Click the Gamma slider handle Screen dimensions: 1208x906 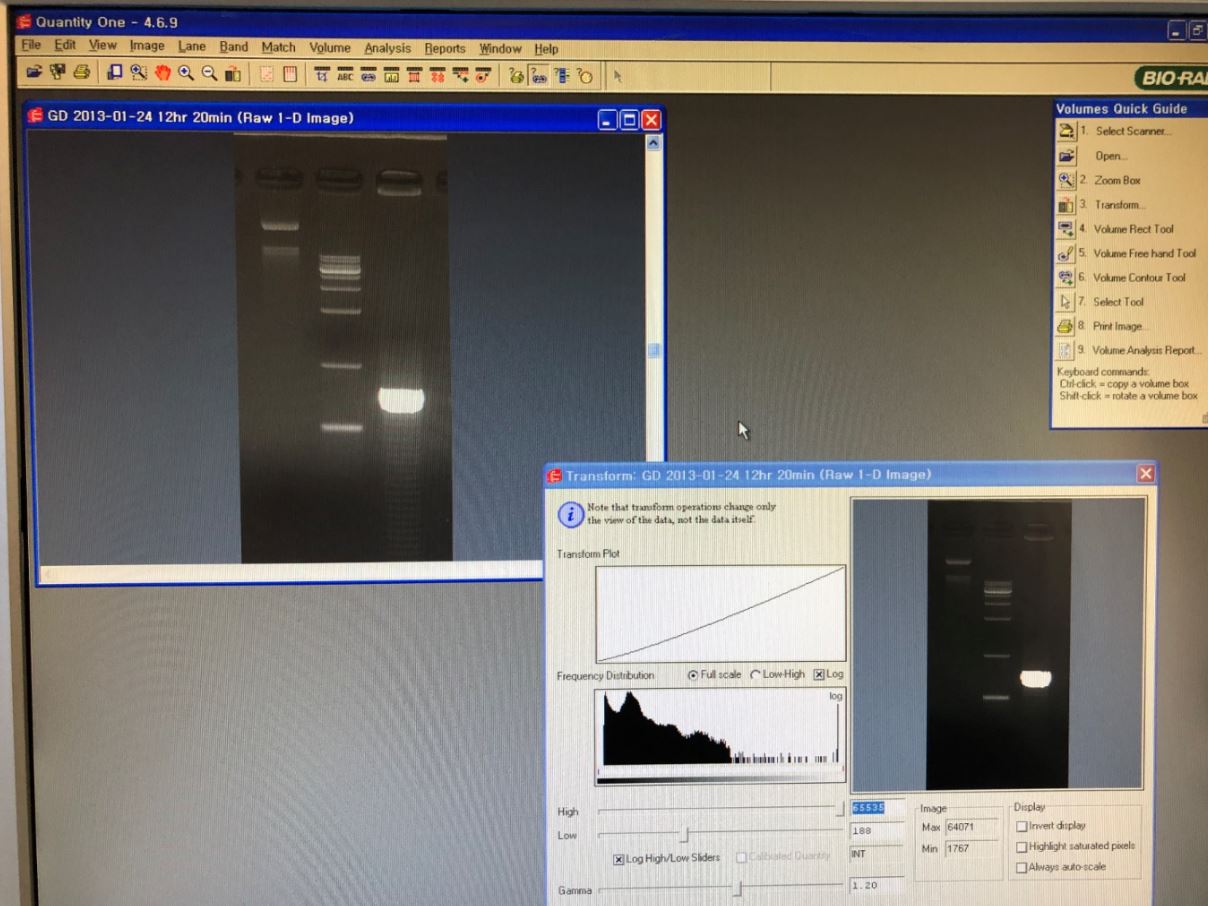tap(738, 888)
